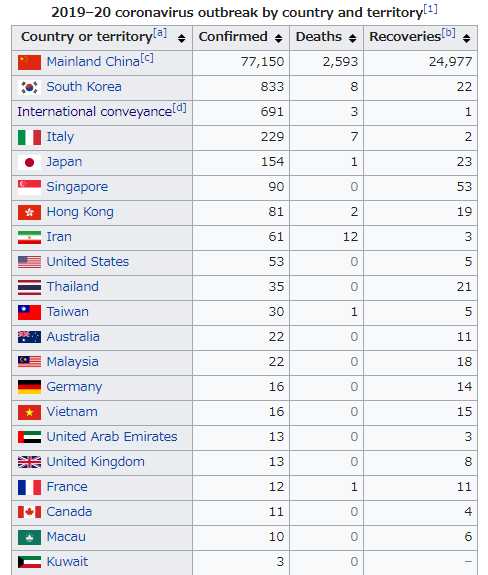Follow footnote [d] next to International conveyance
The width and height of the screenshot is (488, 575).
pos(179,108)
